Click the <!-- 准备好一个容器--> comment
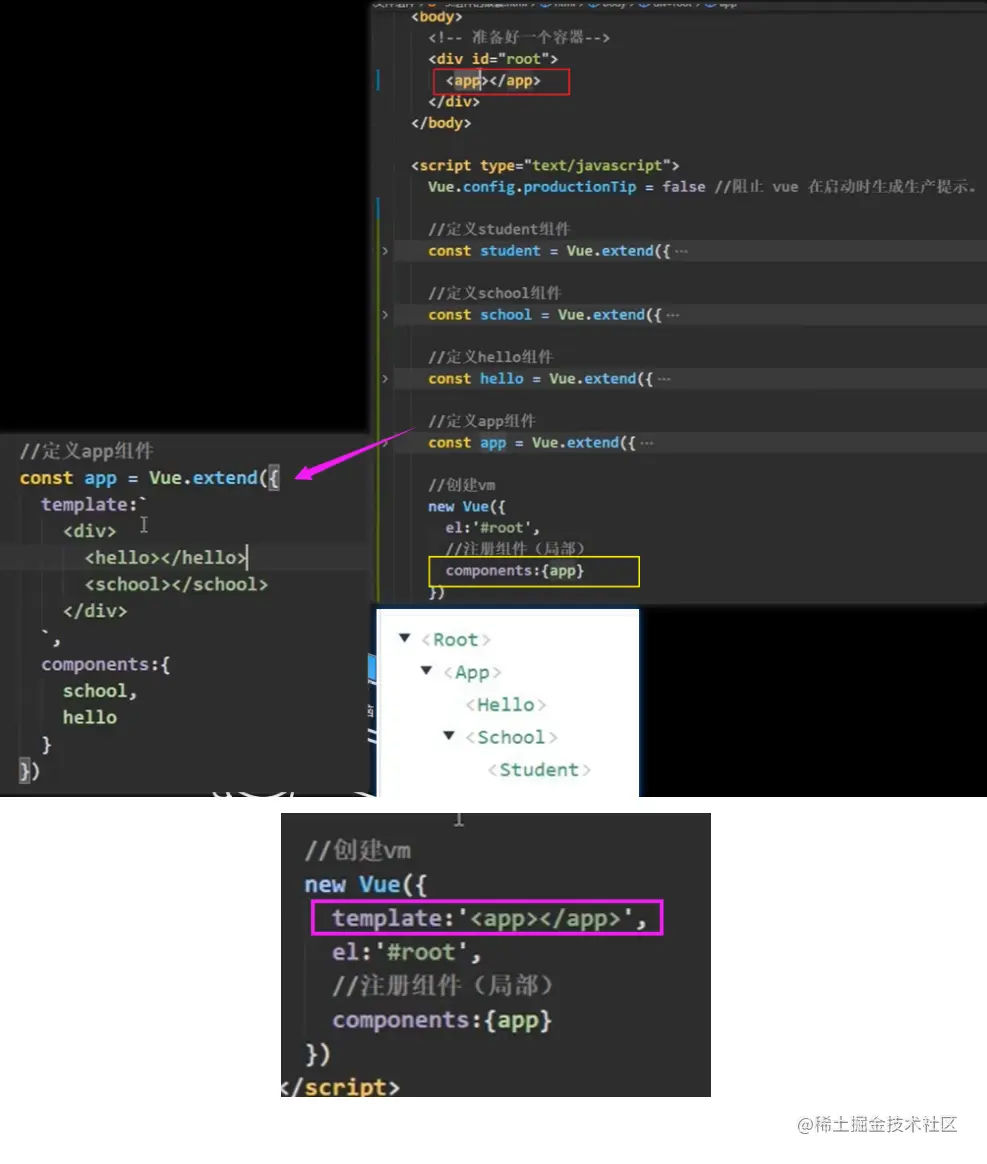Image resolution: width=987 pixels, height=1164 pixels. [519, 37]
